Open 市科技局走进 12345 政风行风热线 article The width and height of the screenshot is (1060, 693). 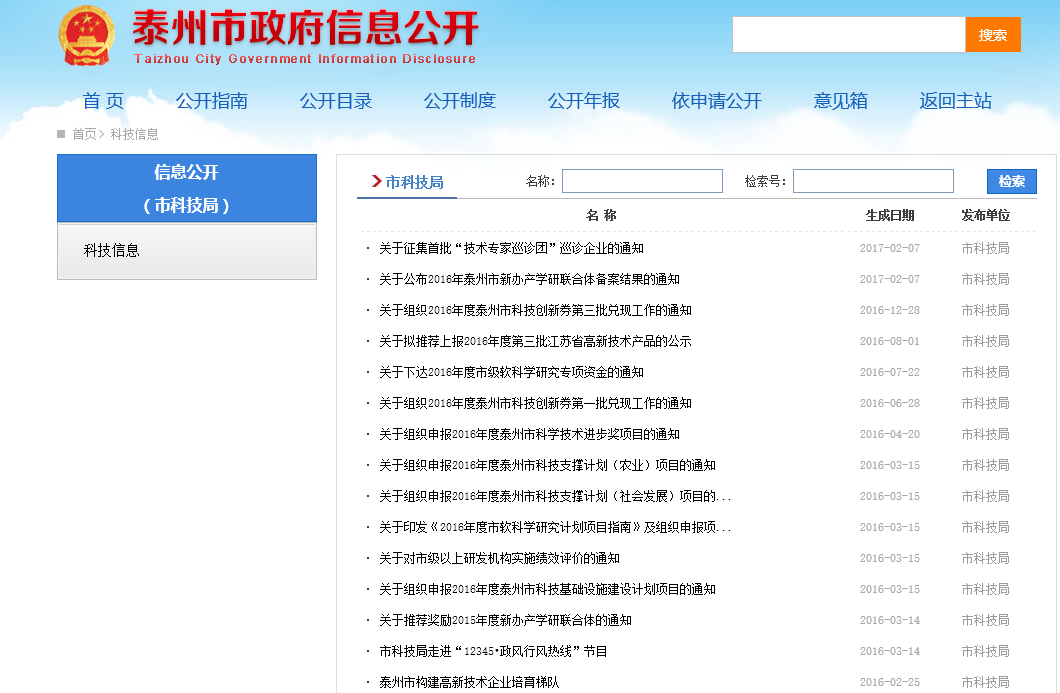[x=493, y=651]
